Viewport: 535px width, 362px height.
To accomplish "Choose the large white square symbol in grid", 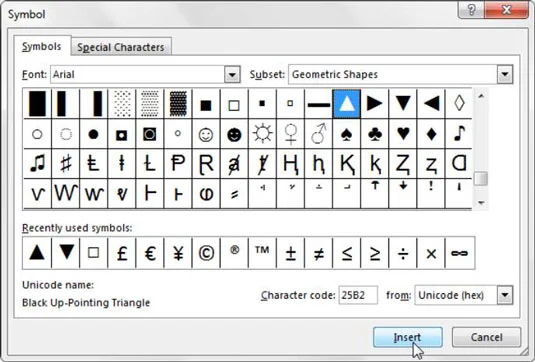I will pyautogui.click(x=234, y=104).
